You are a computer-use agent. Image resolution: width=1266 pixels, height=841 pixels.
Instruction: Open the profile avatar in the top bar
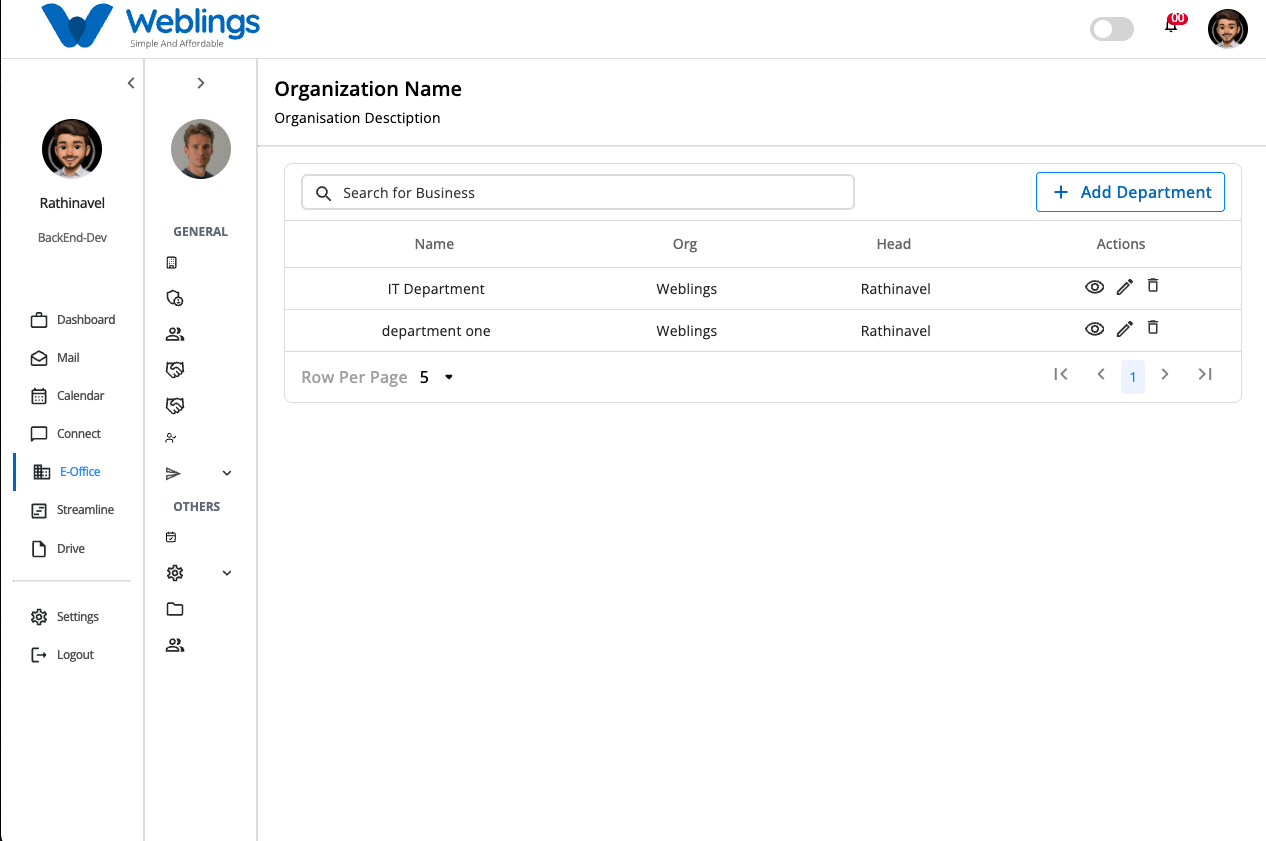(1228, 29)
